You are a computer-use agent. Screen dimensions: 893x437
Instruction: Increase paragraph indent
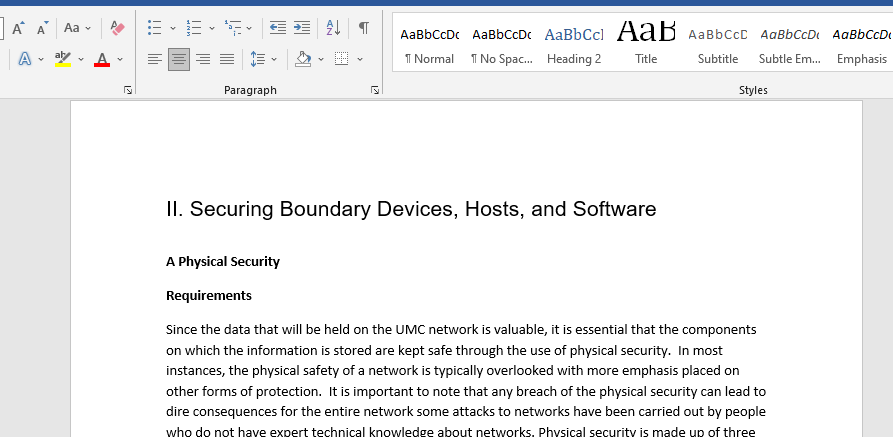(302, 27)
